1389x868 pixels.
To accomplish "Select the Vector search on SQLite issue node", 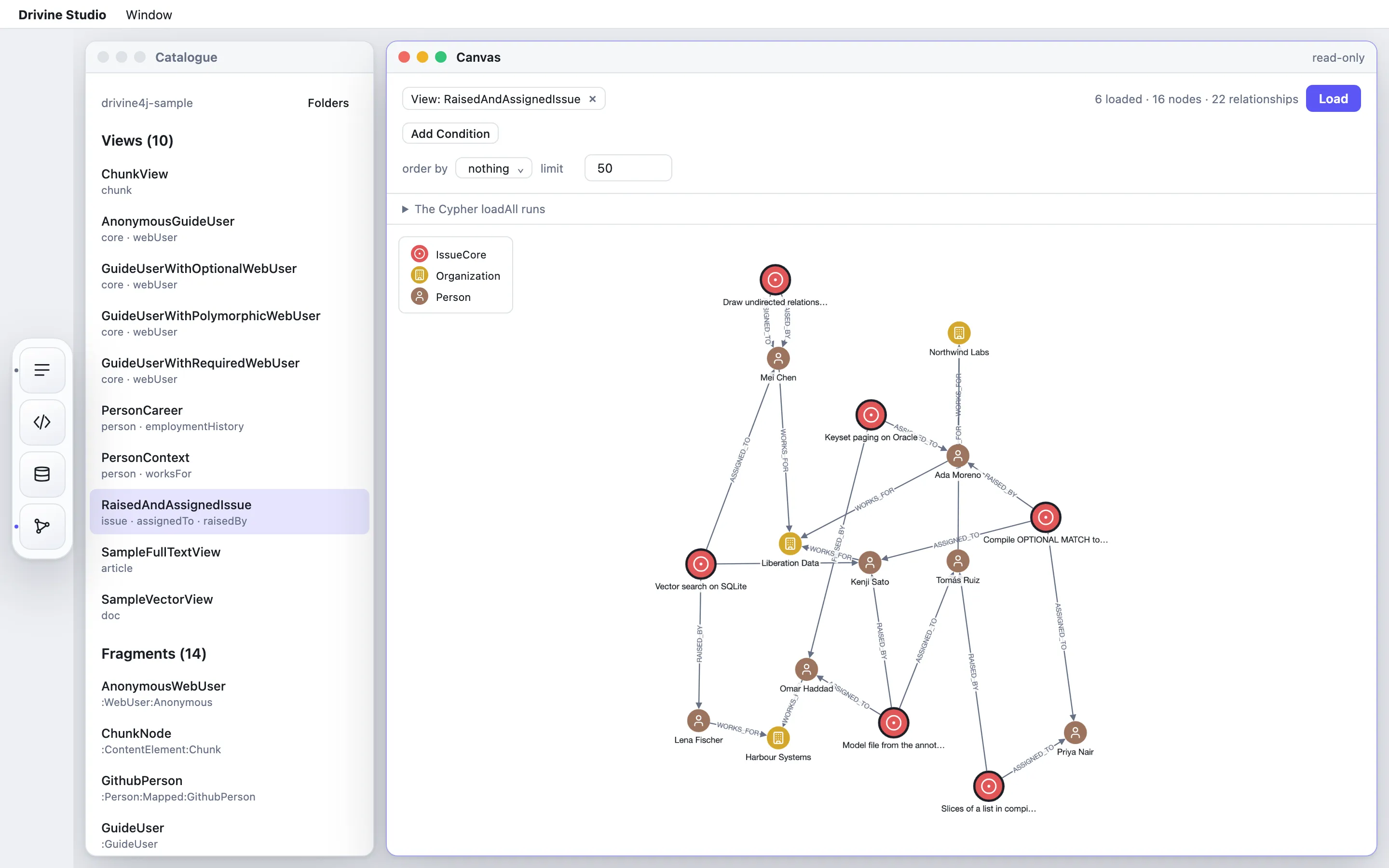I will pos(701,564).
